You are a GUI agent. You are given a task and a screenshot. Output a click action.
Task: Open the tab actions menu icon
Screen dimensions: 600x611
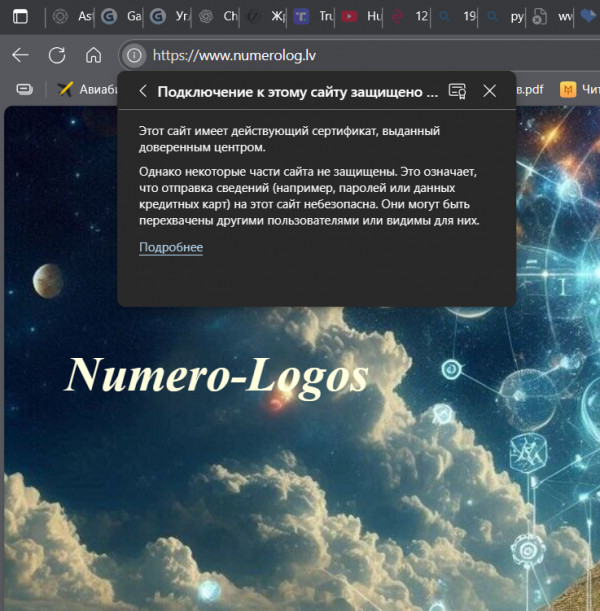coord(20,16)
